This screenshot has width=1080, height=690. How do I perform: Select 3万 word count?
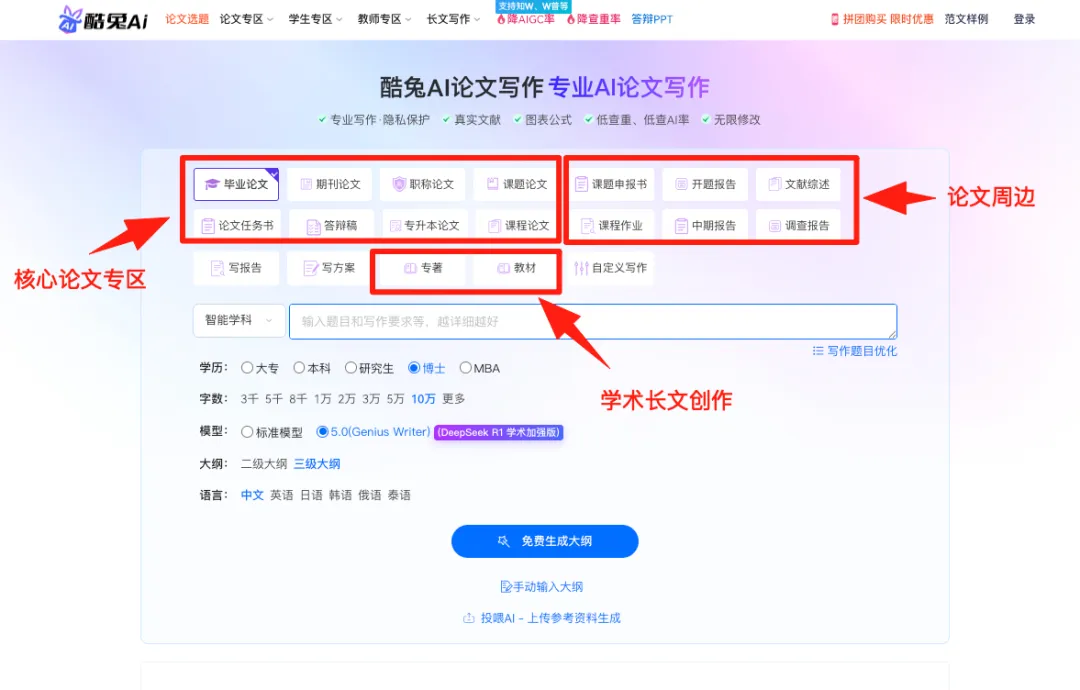point(371,399)
